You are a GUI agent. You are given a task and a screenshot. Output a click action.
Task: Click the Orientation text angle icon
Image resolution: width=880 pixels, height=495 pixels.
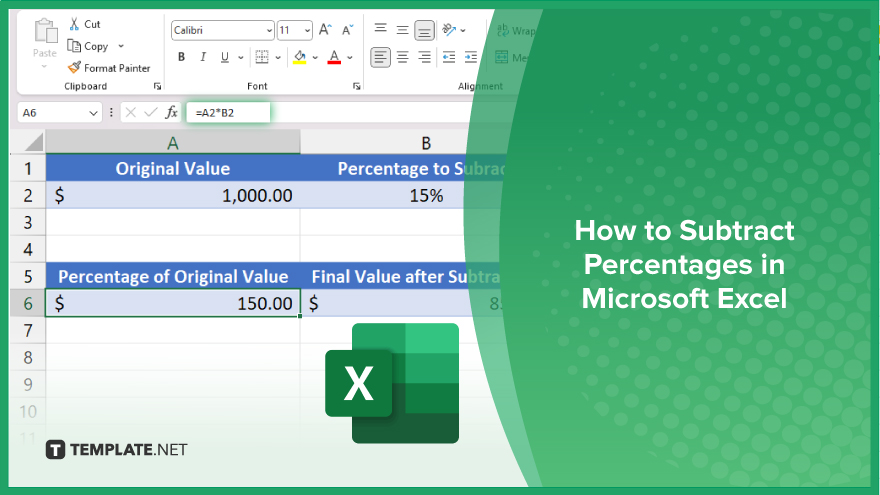coord(448,30)
